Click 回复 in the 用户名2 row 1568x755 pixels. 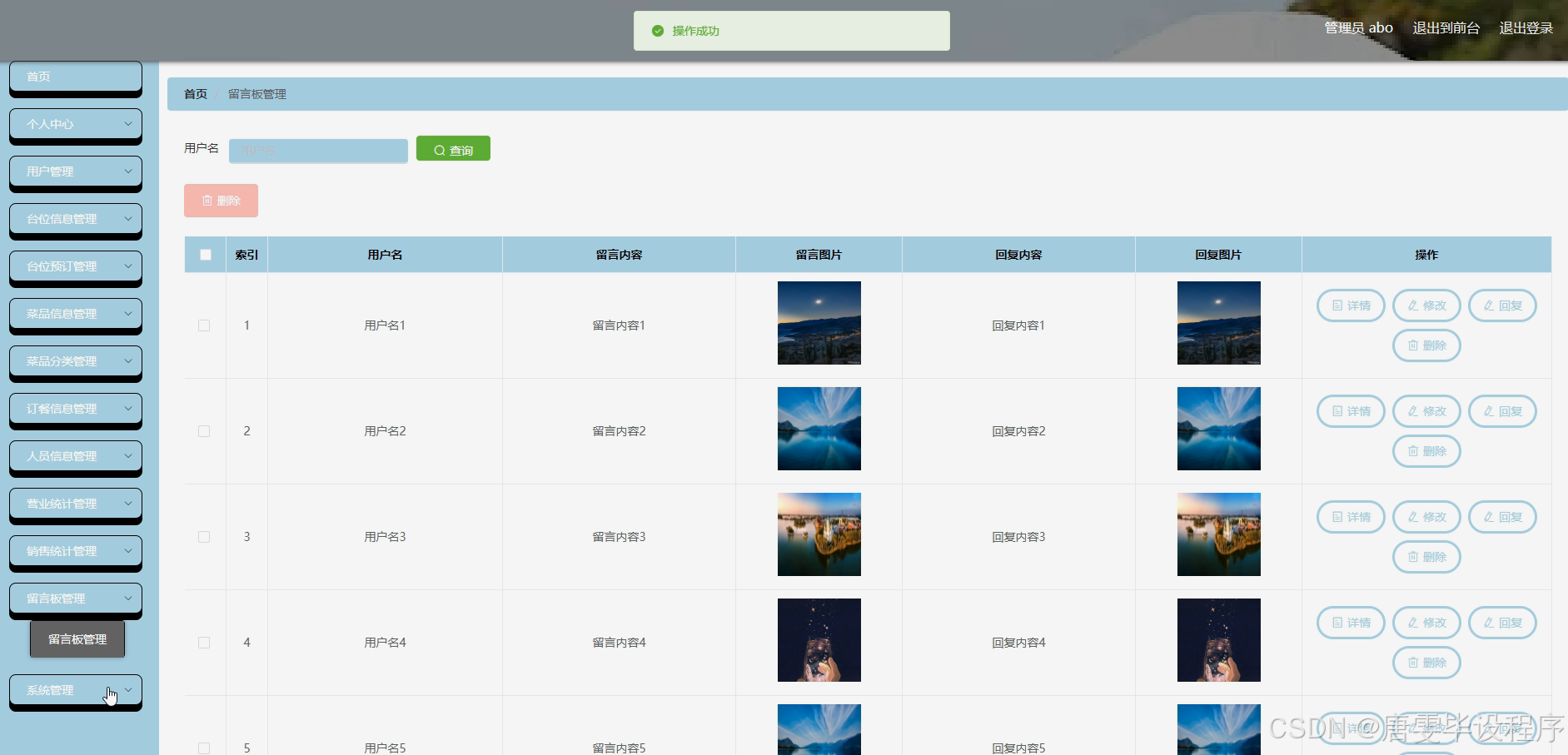point(1502,411)
